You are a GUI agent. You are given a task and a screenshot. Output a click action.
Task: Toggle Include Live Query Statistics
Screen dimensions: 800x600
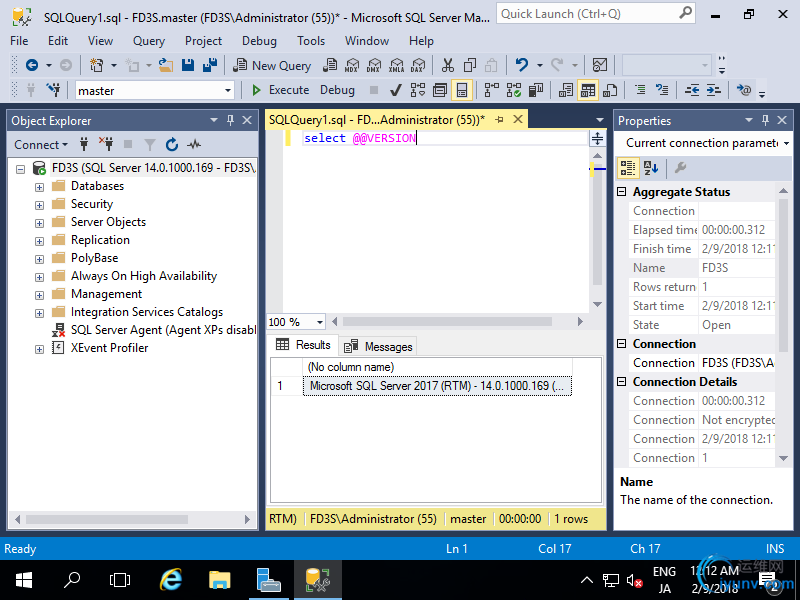tap(514, 90)
